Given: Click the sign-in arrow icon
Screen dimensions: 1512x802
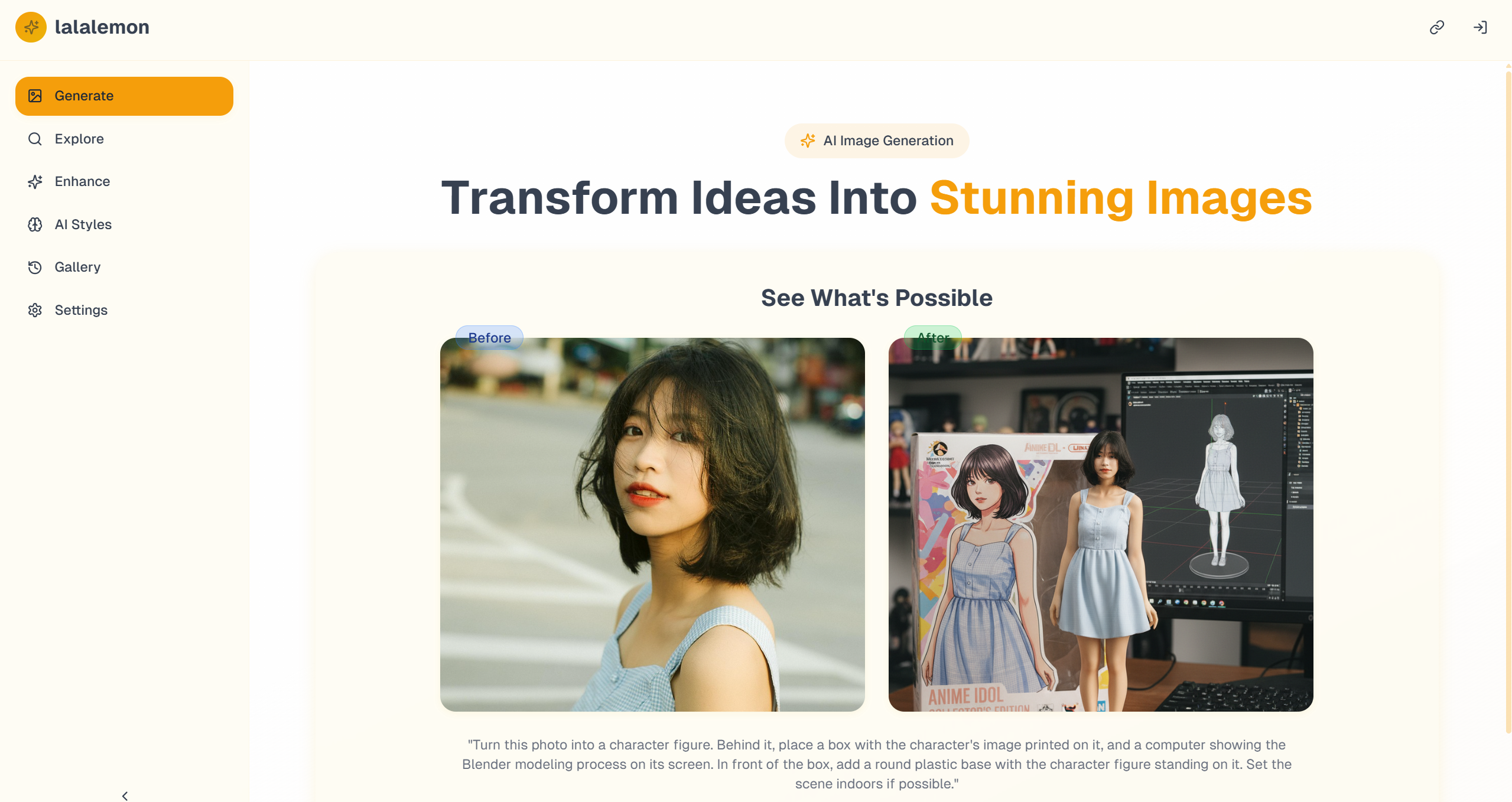Looking at the screenshot, I should (x=1480, y=27).
